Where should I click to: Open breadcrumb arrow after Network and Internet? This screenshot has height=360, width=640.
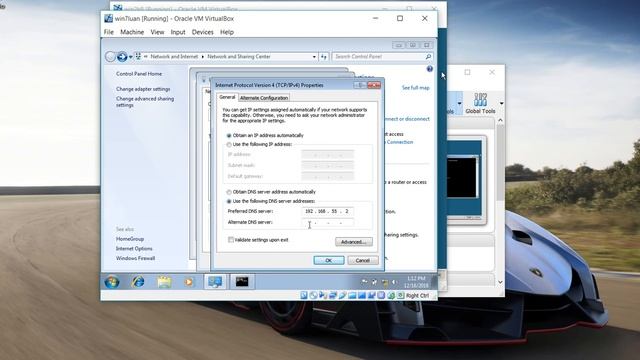coord(202,57)
